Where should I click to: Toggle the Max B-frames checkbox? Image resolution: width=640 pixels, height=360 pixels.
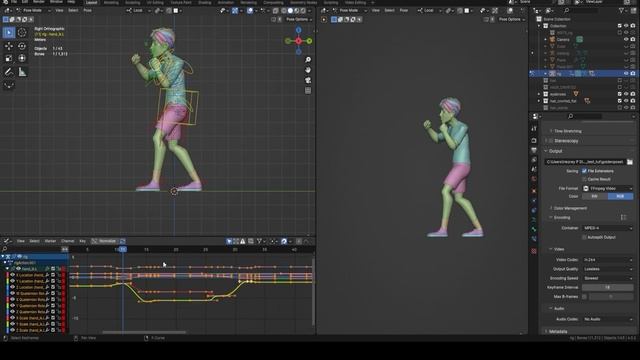(x=584, y=297)
